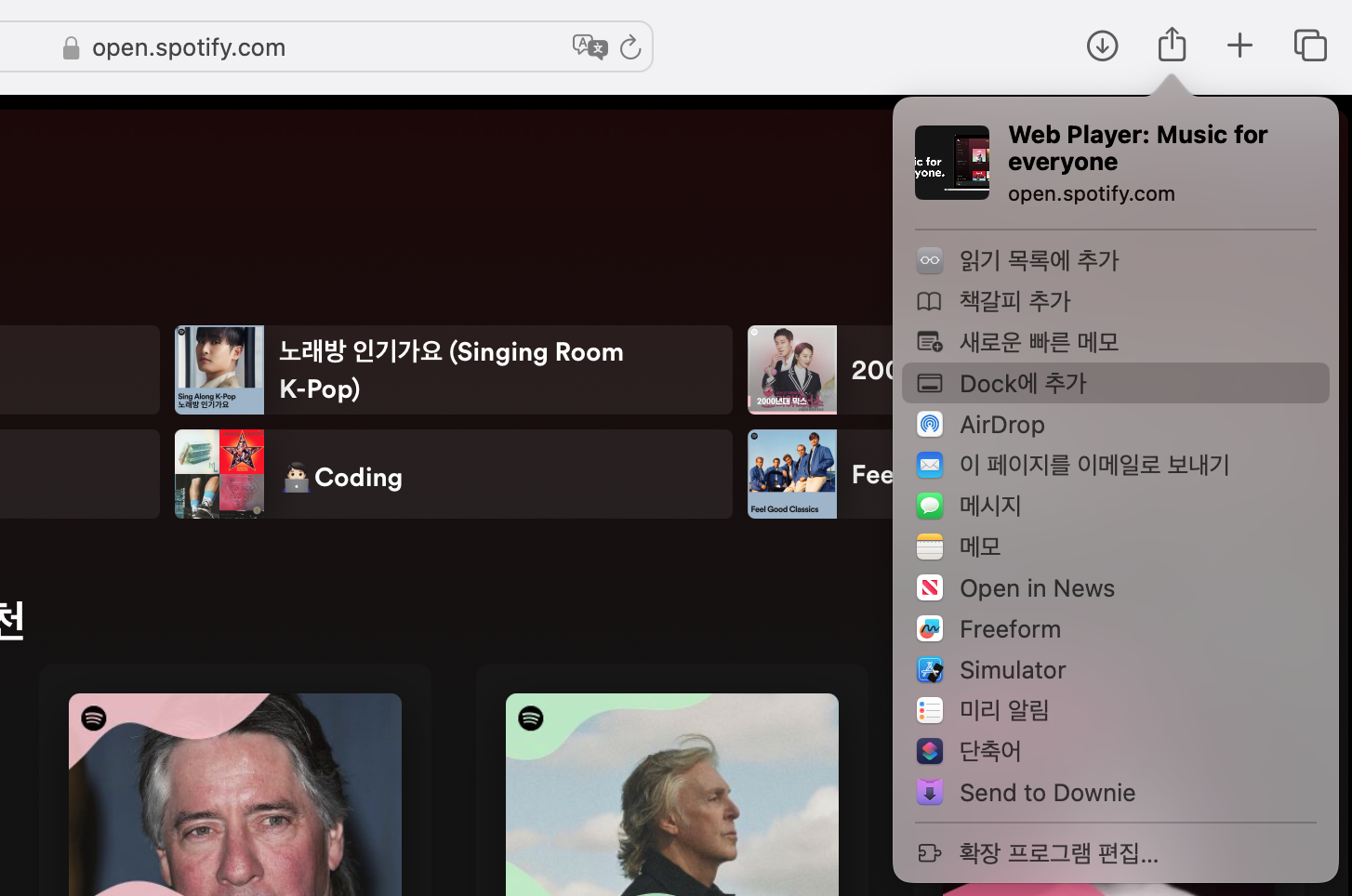The height and width of the screenshot is (896, 1352).
Task: Click the lock icon in address bar
Action: pyautogui.click(x=71, y=48)
